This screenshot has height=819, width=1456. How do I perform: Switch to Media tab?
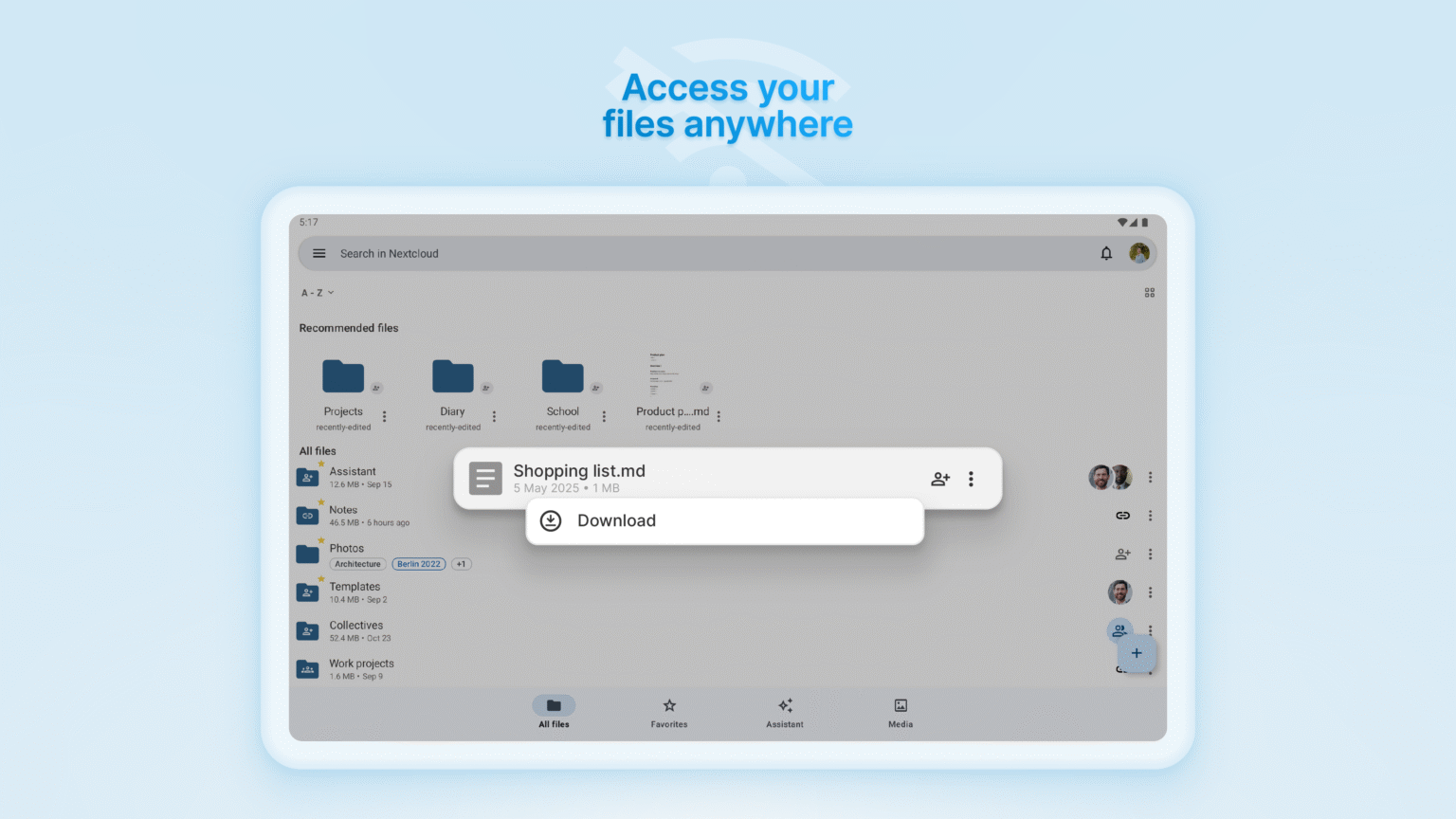(x=901, y=712)
